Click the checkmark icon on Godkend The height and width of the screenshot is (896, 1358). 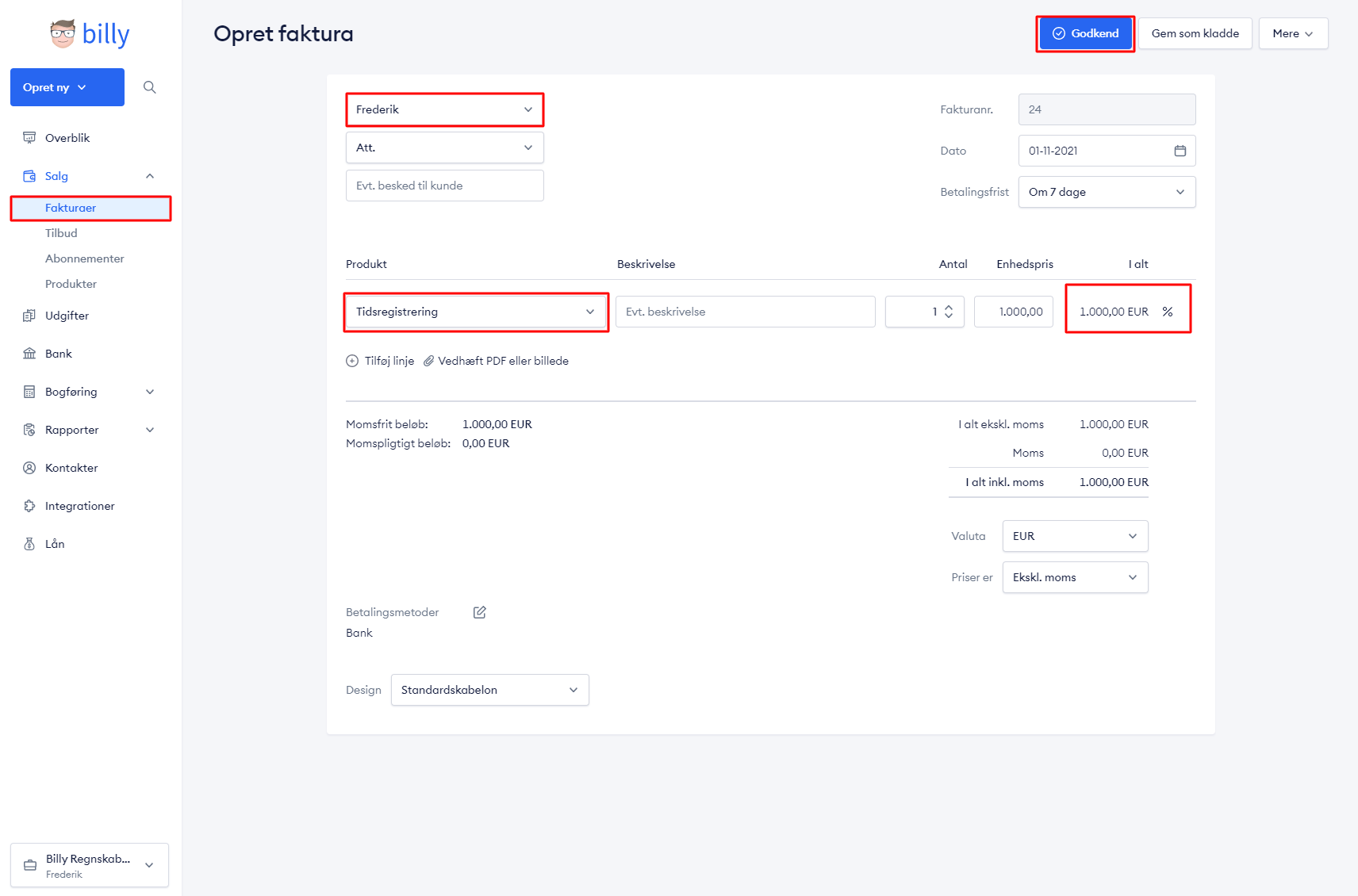coord(1059,33)
